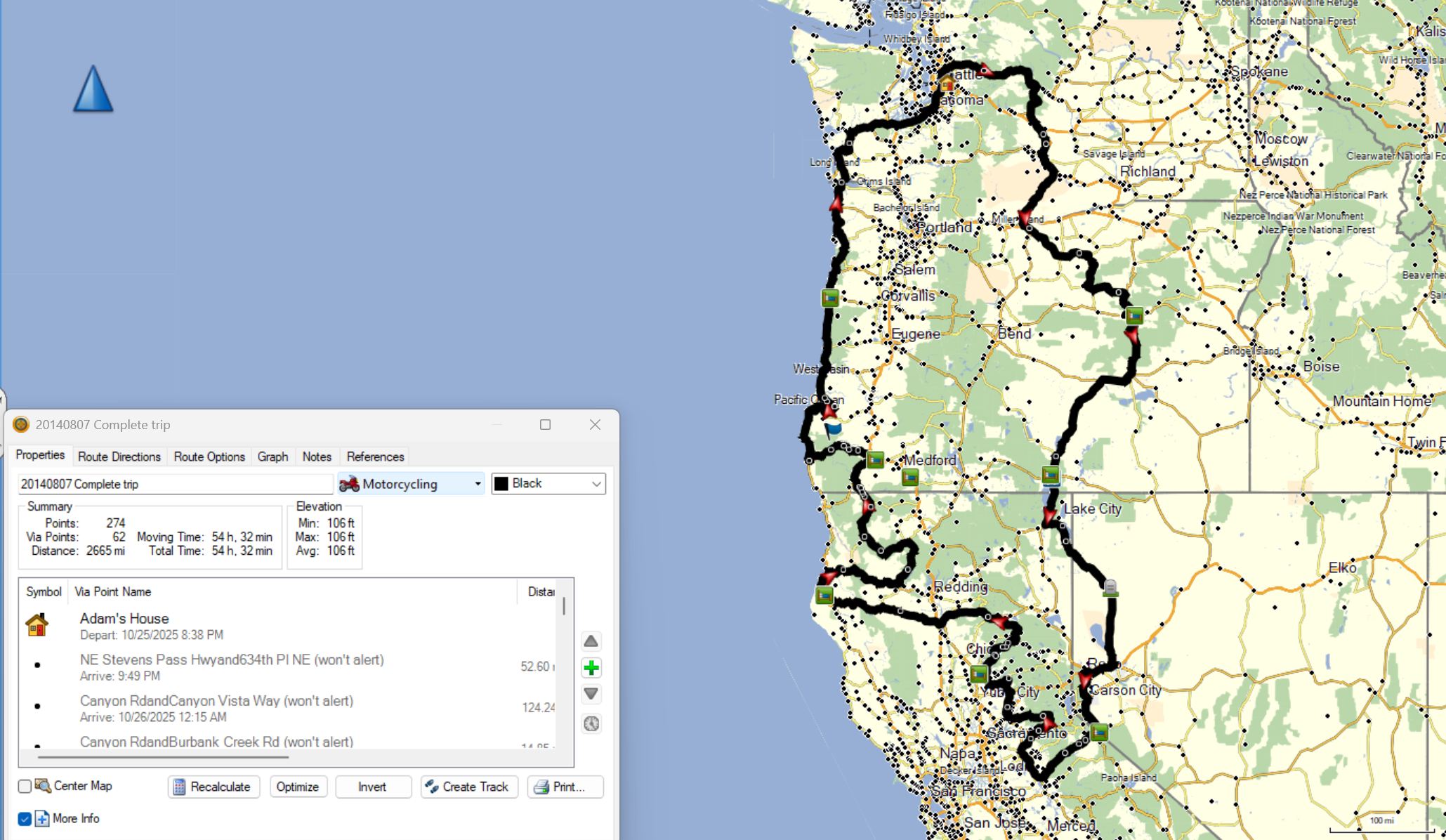Viewport: 1446px width, 840px height.
Task: Click the clock icon to edit departure time
Action: (591, 723)
